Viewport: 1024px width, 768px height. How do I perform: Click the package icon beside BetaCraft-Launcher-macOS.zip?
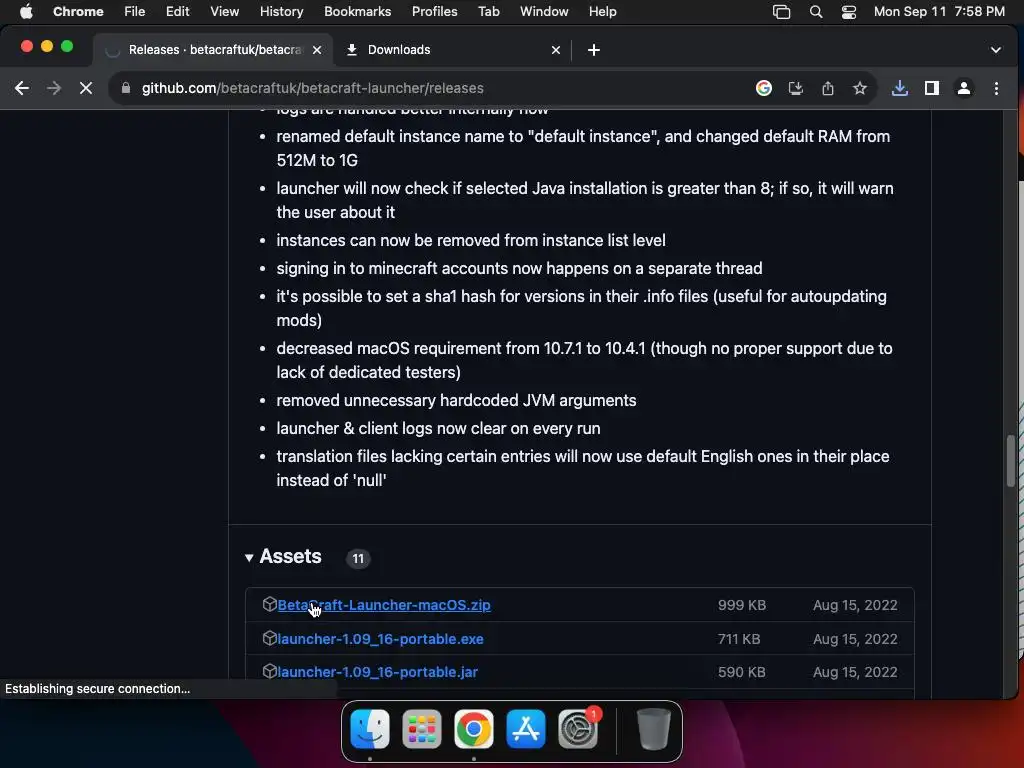(270, 604)
